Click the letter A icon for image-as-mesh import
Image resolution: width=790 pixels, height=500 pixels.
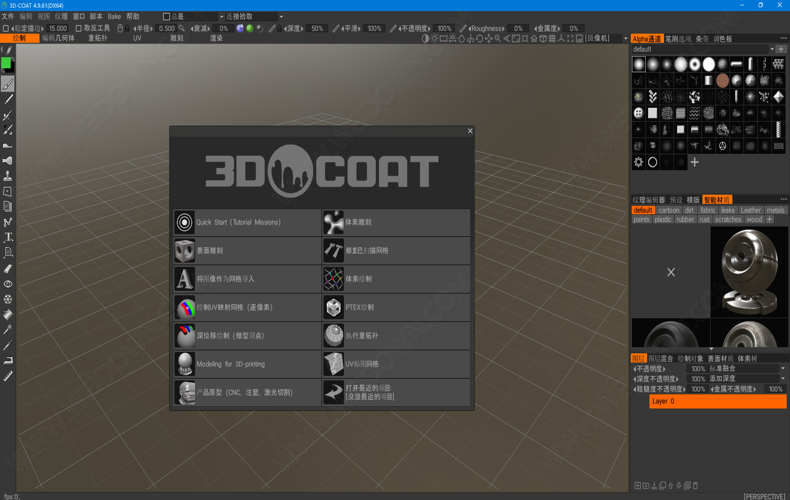184,279
